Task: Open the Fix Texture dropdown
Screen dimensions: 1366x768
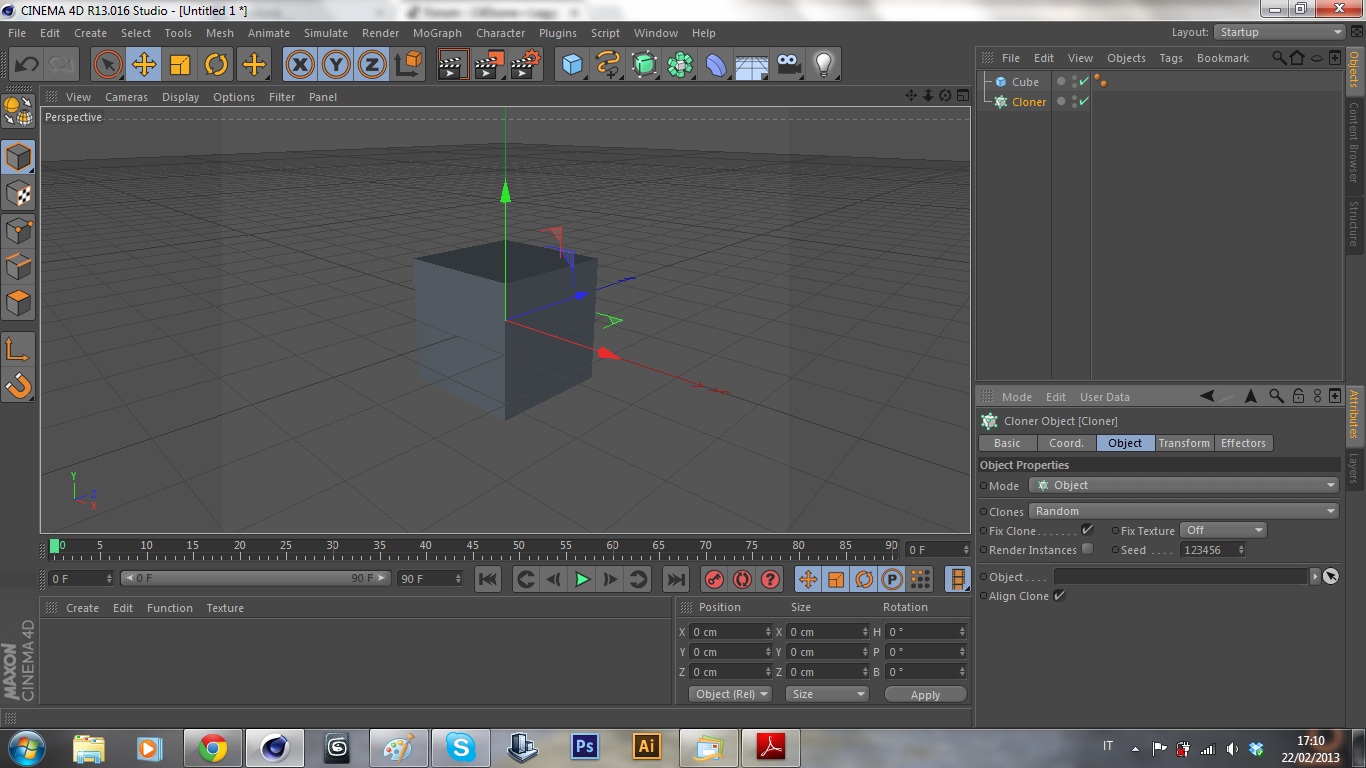Action: 1223,530
